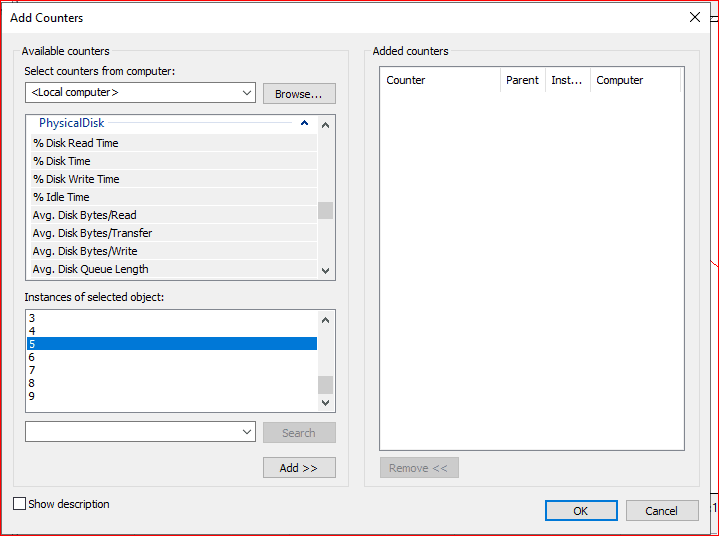719x536 pixels.
Task: Sort by the Counter column header
Action: [440, 80]
